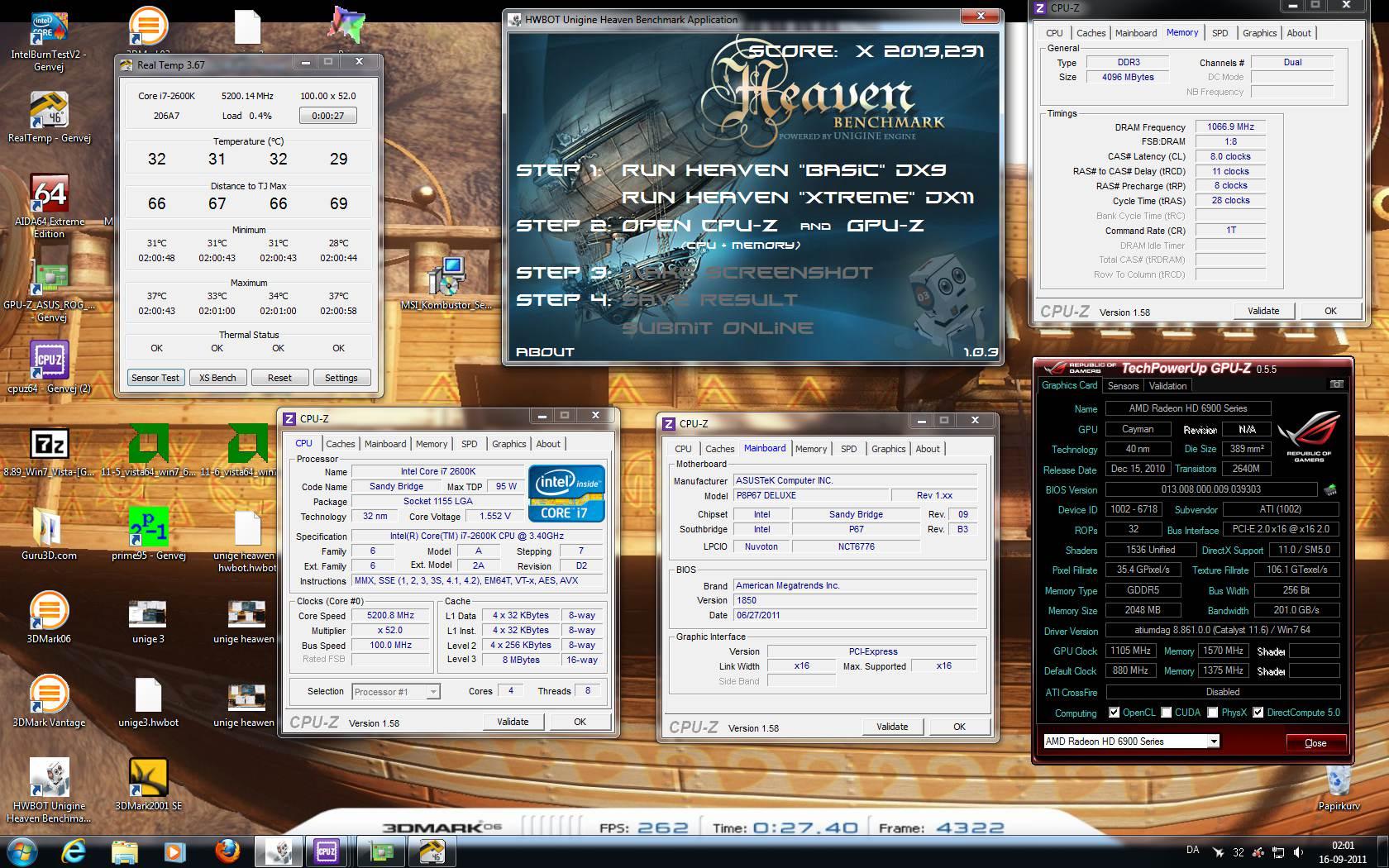Viewport: 1389px width, 868px height.
Task: Open the cpuz64 desktop shortcut
Action: (49, 366)
